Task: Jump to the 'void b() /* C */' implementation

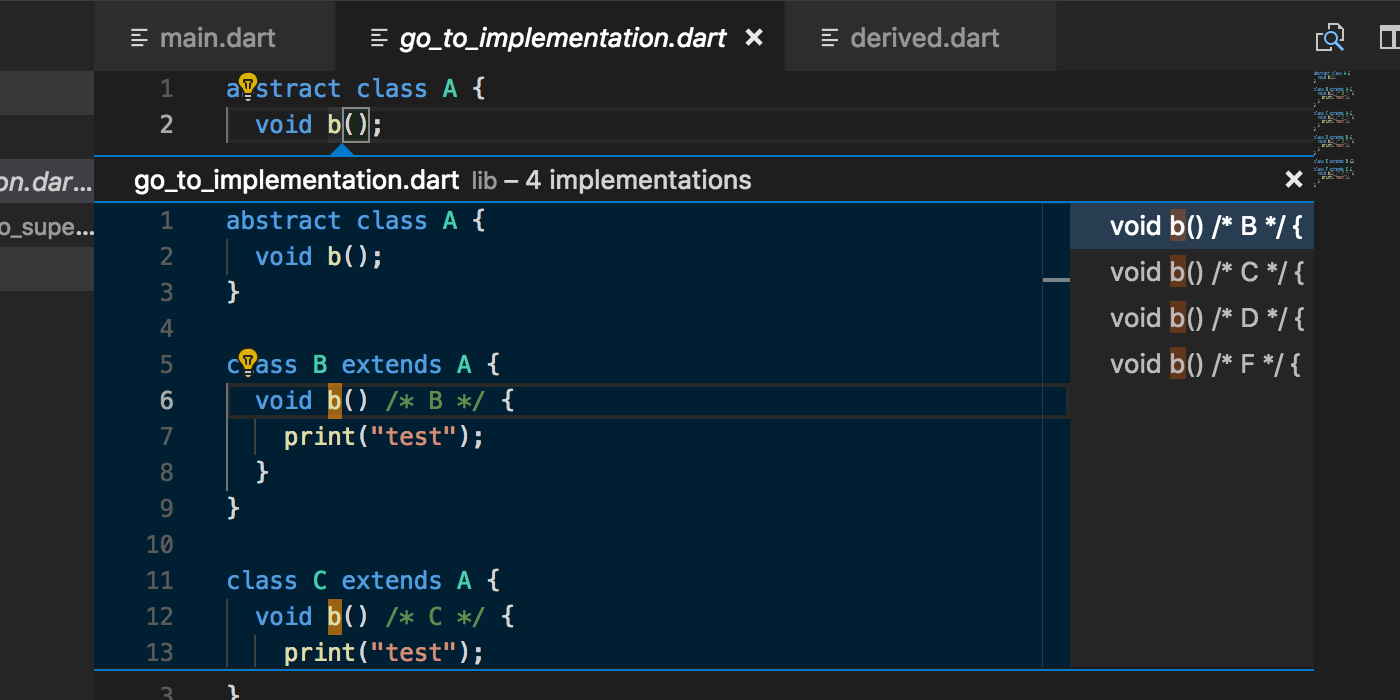Action: 1206,273
